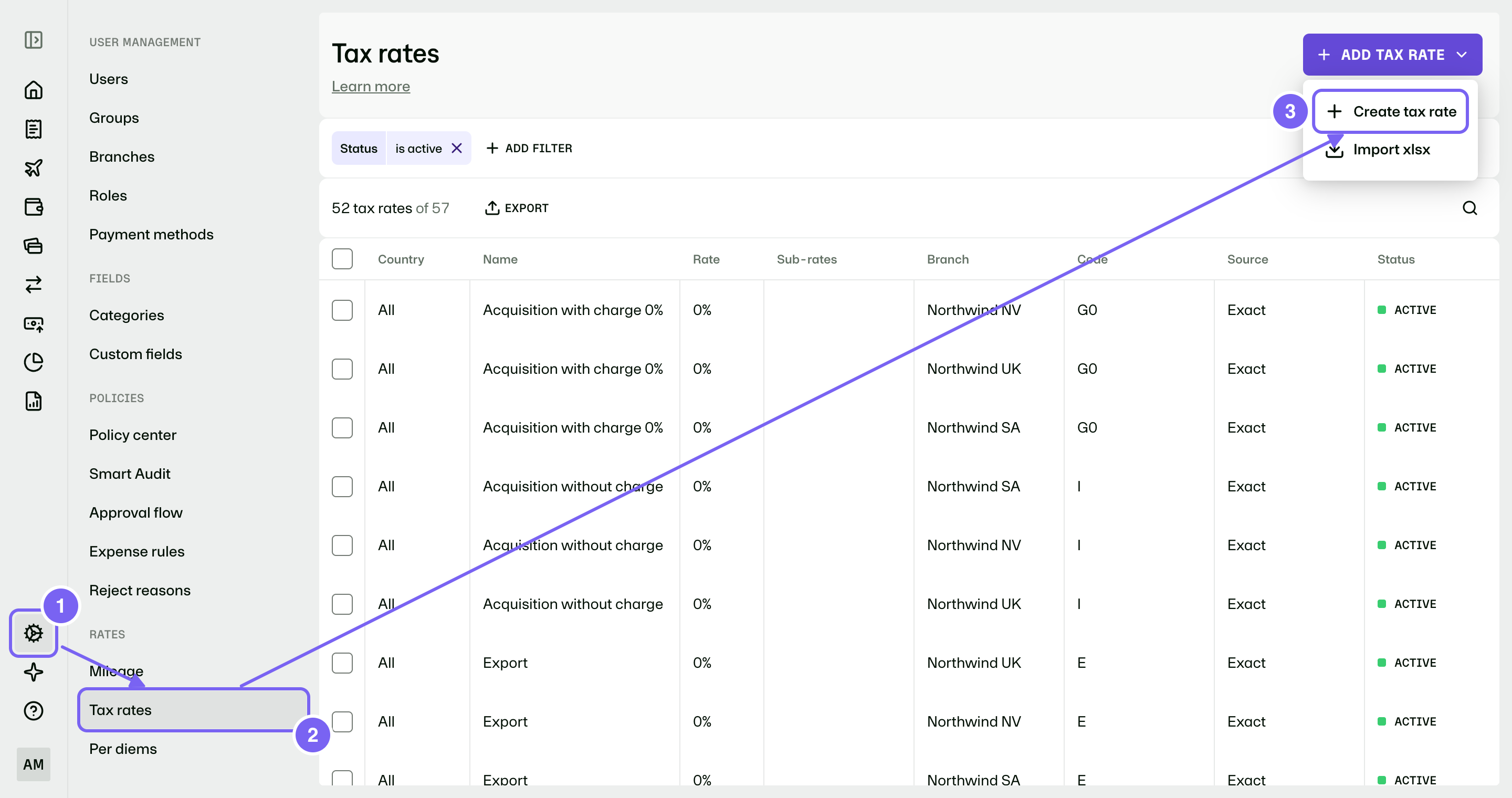This screenshot has width=1512, height=798.
Task: Click the ADD FILTER button
Action: (529, 149)
